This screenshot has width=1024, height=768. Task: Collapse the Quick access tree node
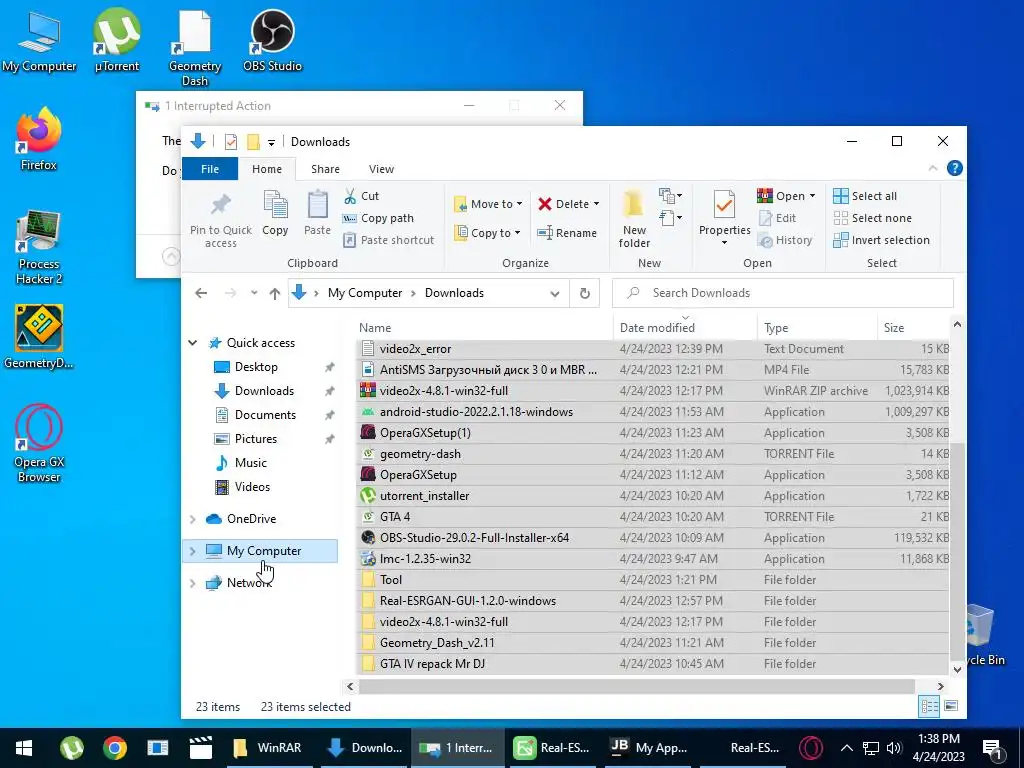coord(193,343)
